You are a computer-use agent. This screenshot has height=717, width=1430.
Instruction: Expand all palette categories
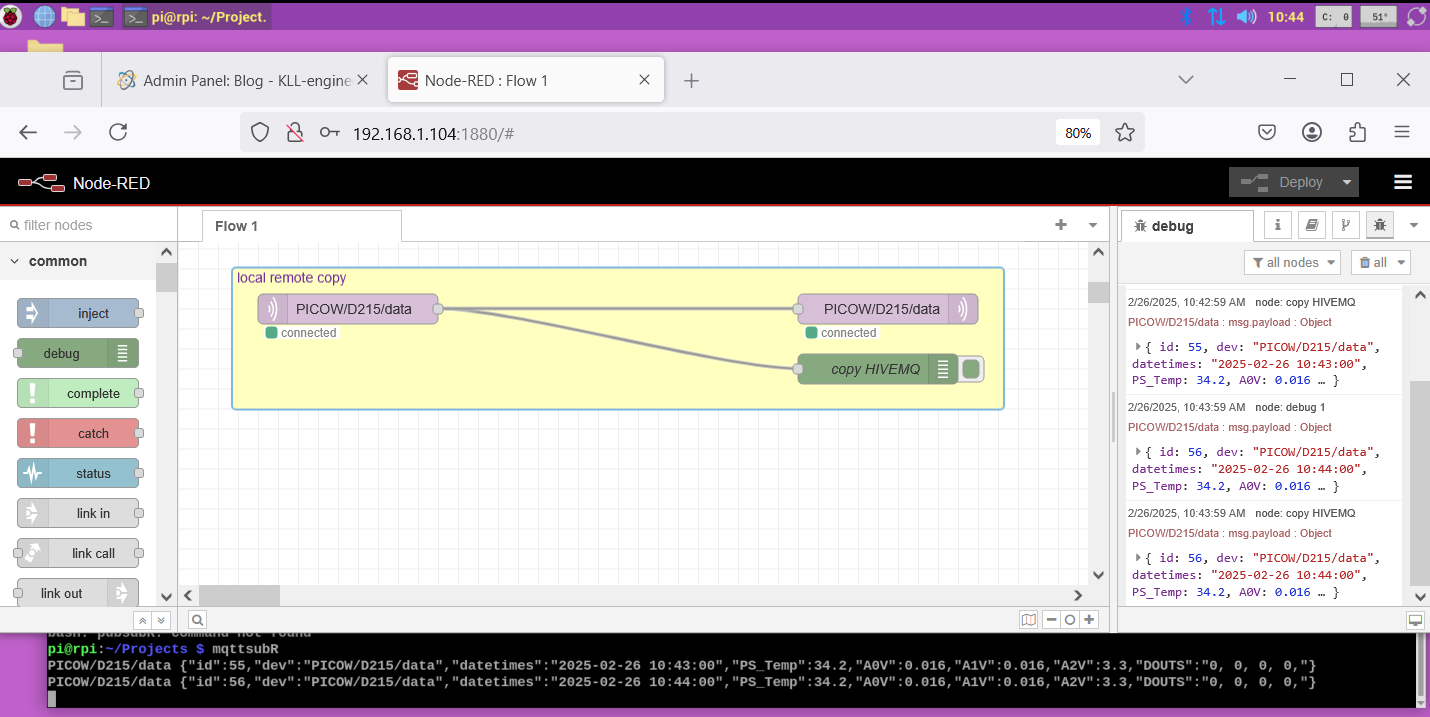161,620
